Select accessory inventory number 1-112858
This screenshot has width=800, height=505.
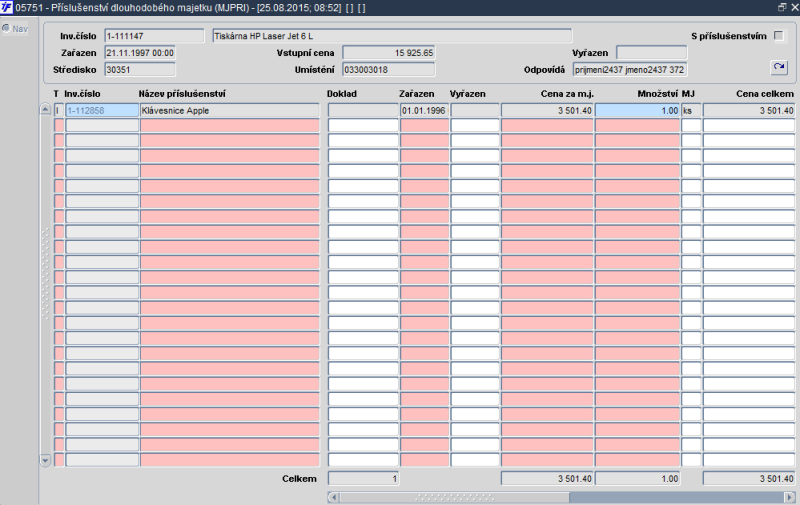click(x=101, y=111)
